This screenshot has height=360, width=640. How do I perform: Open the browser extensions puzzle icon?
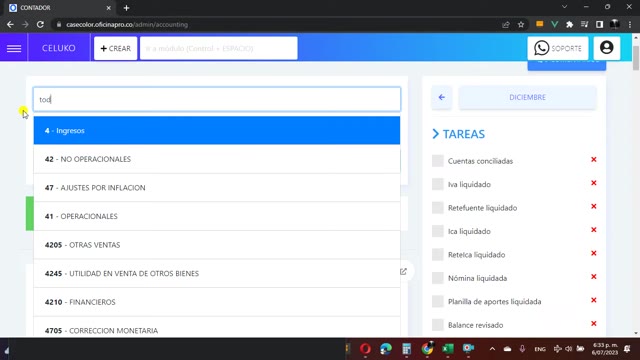[x=569, y=24]
